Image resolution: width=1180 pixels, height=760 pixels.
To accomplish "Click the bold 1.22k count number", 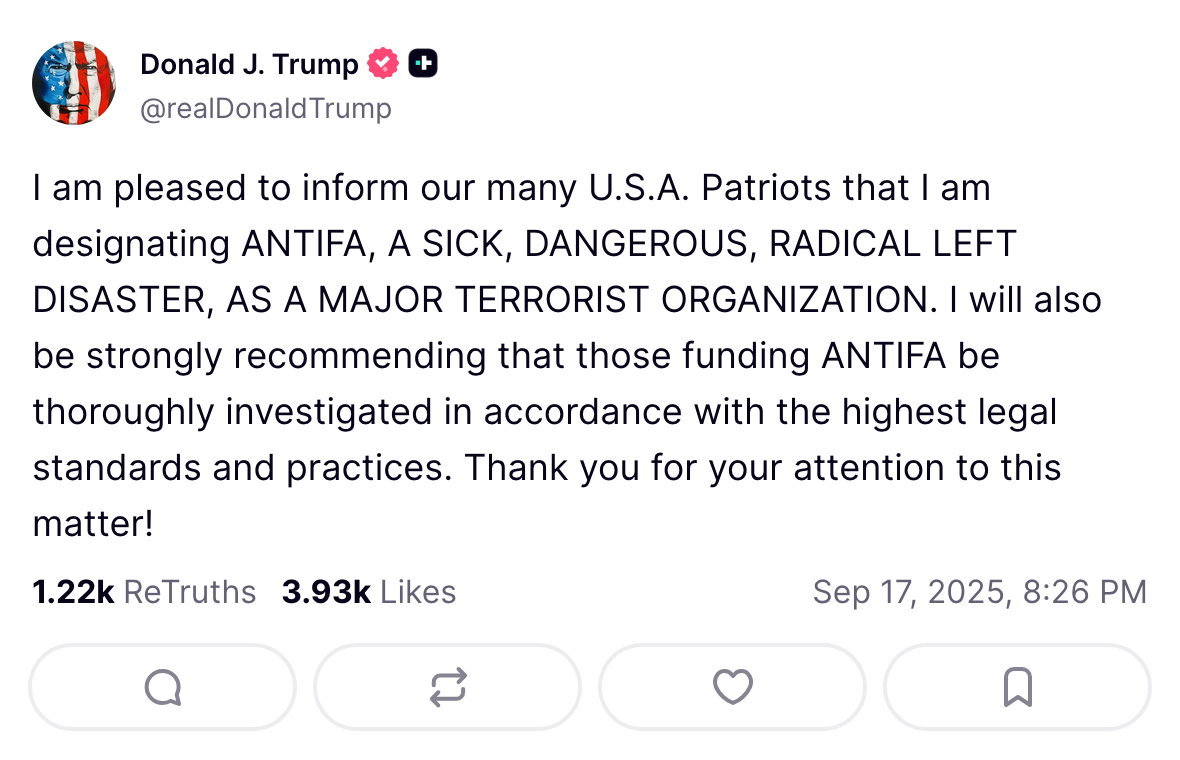I will pos(73,592).
